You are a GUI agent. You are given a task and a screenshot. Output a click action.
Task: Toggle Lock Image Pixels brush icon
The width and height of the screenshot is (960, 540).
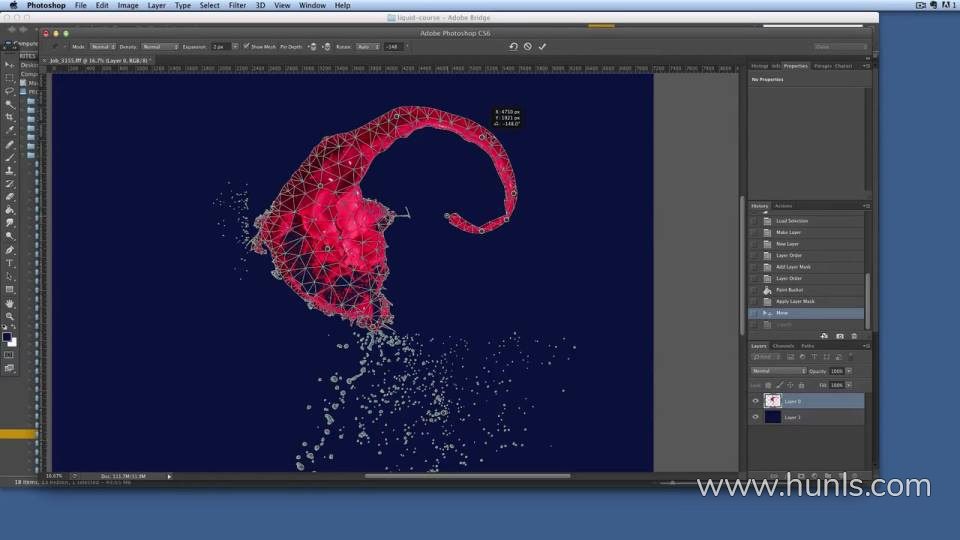click(779, 385)
